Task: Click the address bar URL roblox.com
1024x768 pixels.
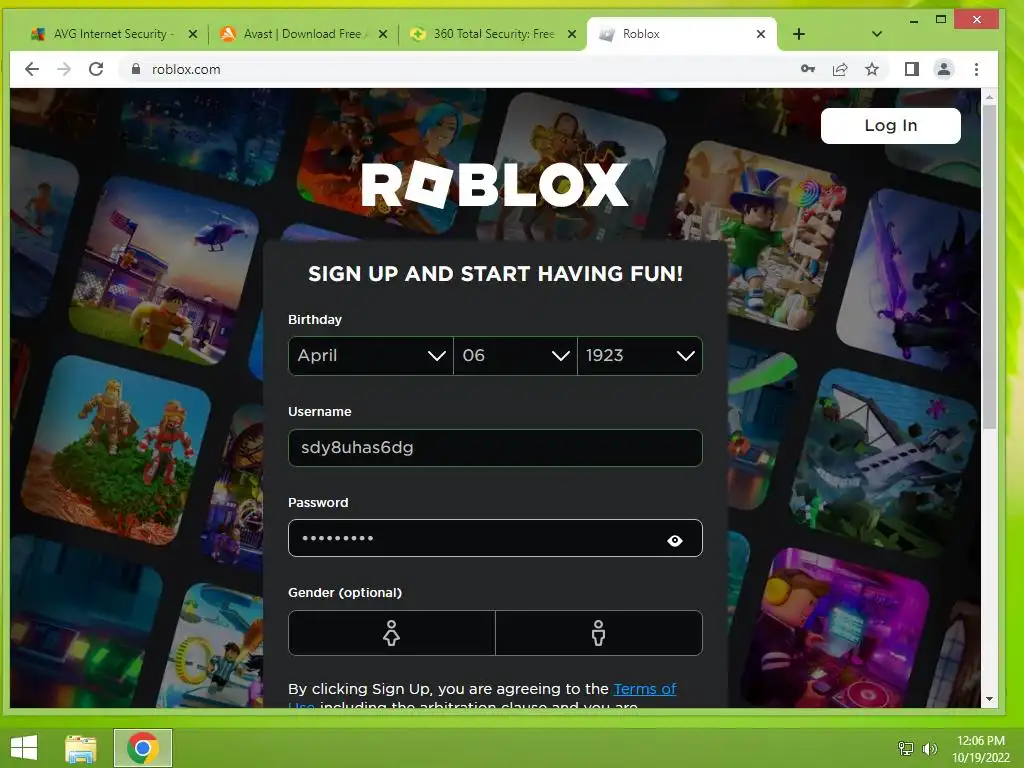Action: click(186, 69)
